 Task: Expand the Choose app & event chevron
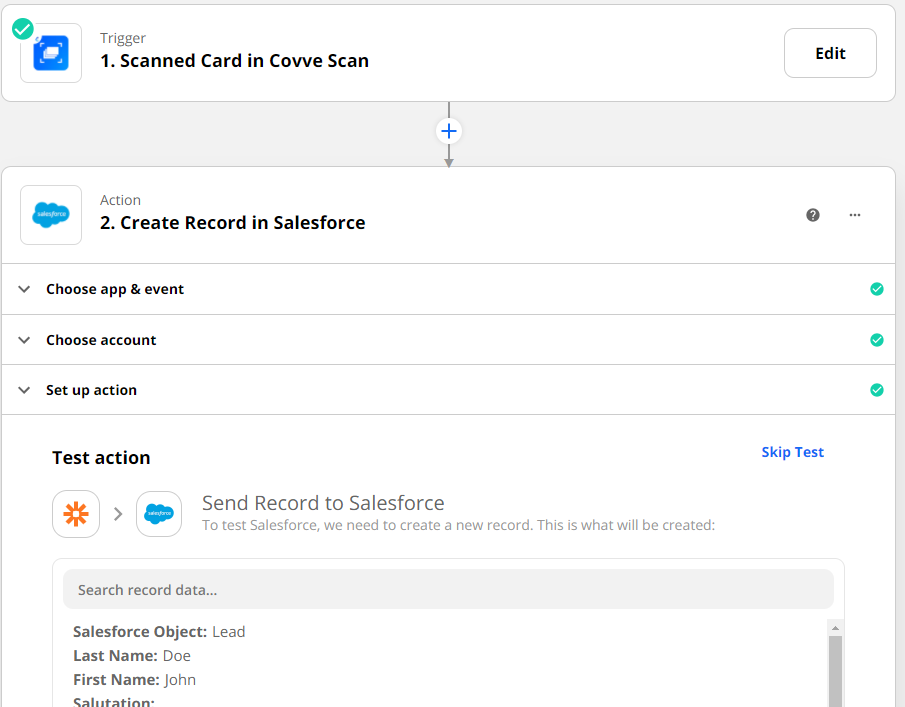tap(24, 289)
